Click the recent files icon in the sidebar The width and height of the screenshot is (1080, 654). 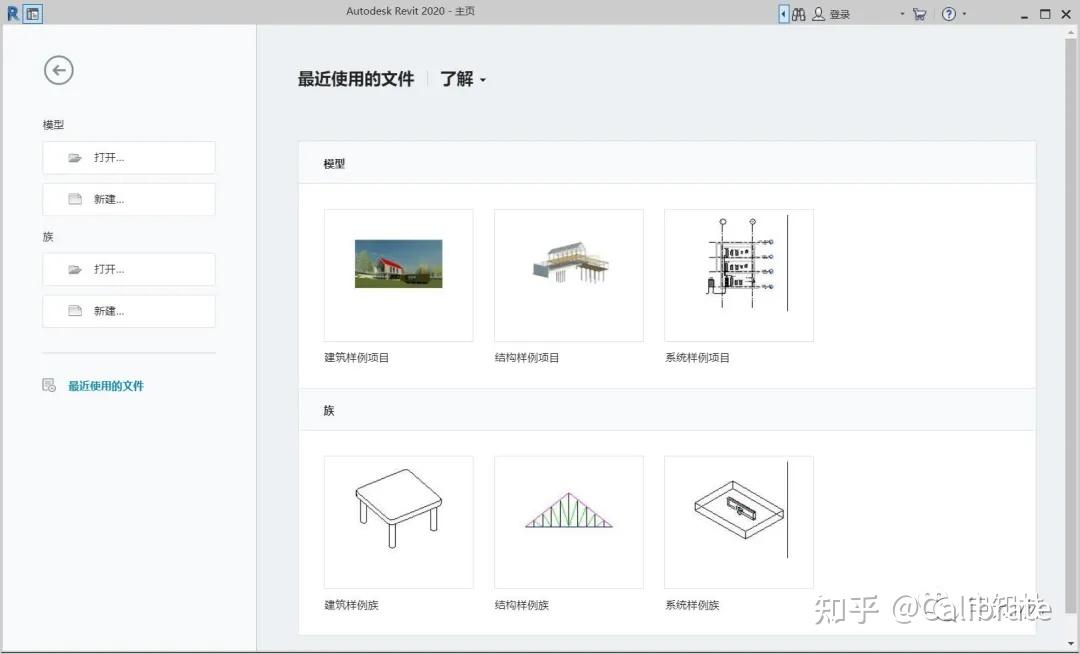(x=49, y=386)
